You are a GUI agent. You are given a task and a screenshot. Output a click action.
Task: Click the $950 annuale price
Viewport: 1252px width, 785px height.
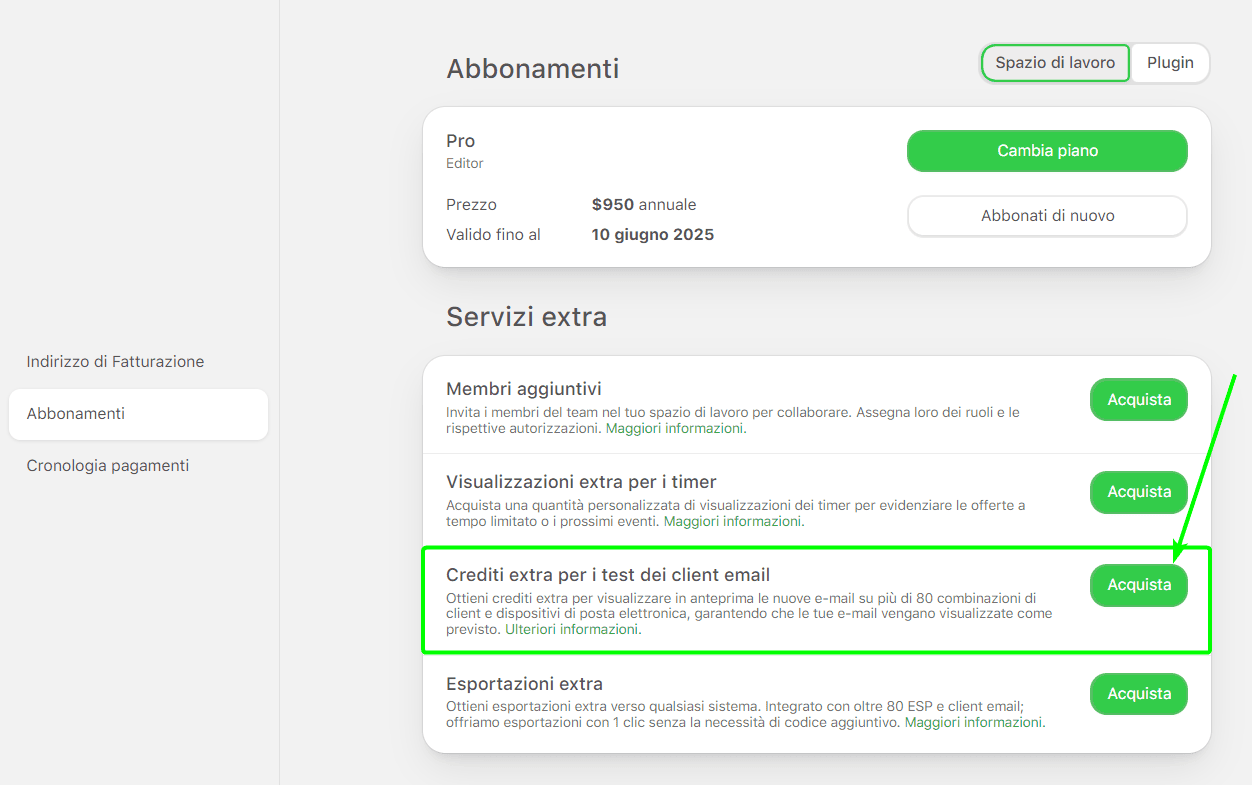tap(644, 204)
